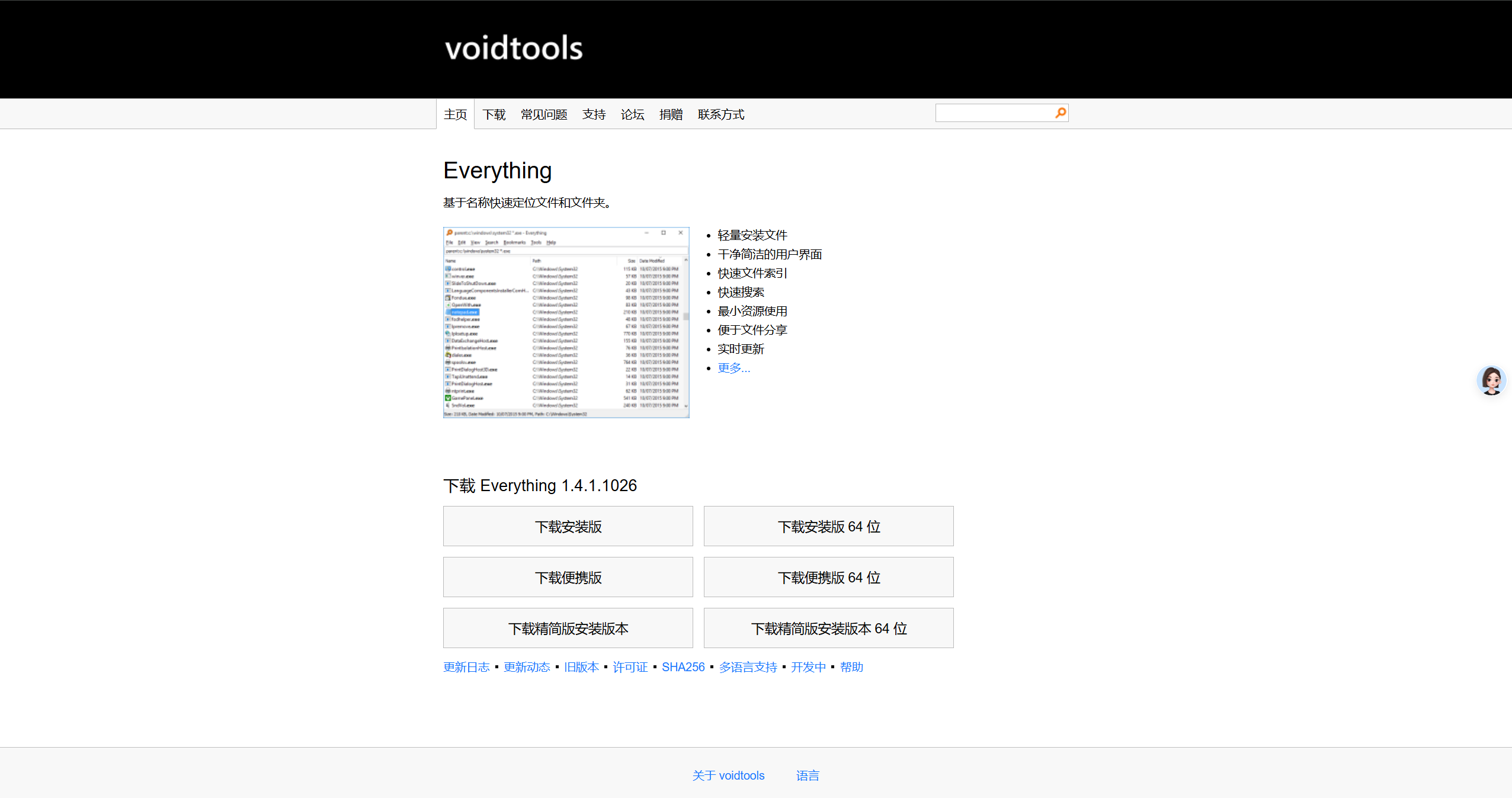This screenshot has height=798, width=1512.
Task: Click the search input field
Action: (993, 113)
